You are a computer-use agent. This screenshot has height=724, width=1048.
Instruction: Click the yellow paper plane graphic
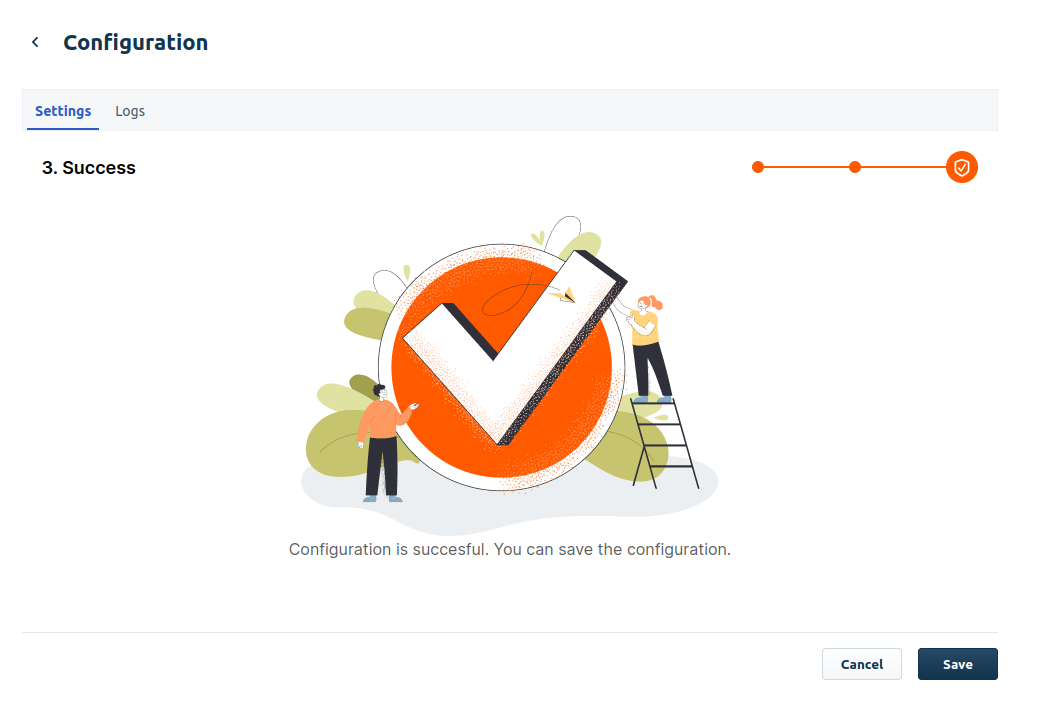pyautogui.click(x=567, y=294)
